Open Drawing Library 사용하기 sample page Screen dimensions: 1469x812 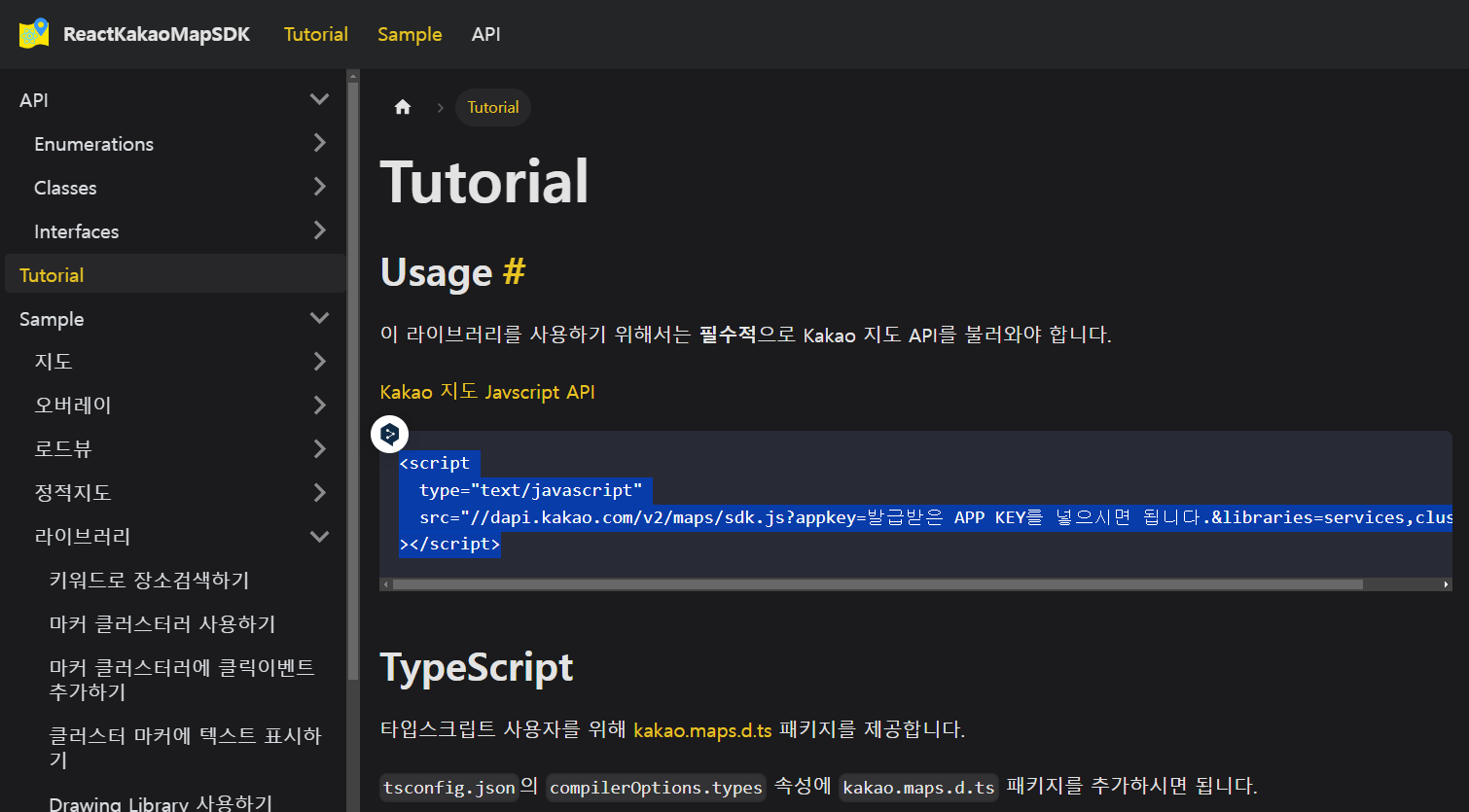click(161, 802)
